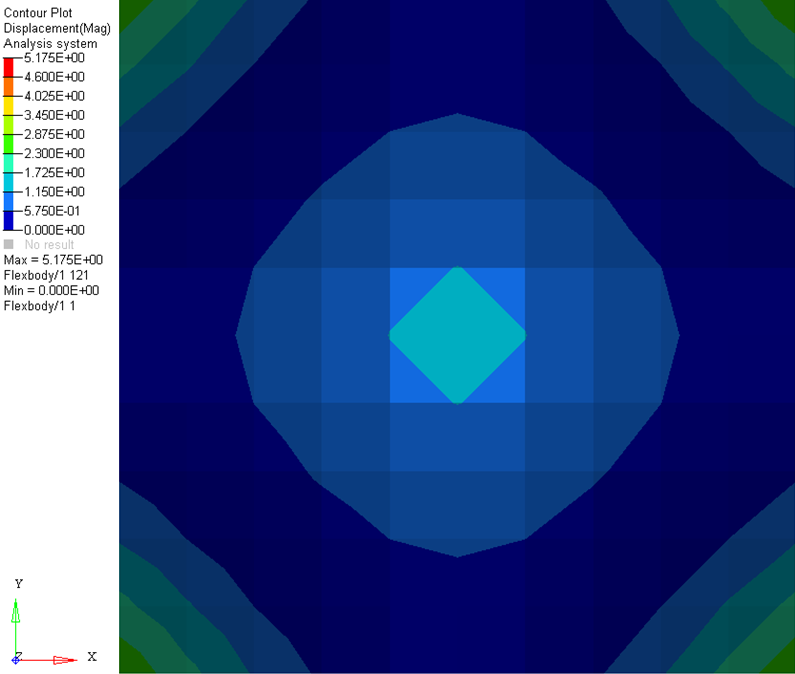This screenshot has width=795, height=674.
Task: Click the Analysis system legend label
Action: 51,44
